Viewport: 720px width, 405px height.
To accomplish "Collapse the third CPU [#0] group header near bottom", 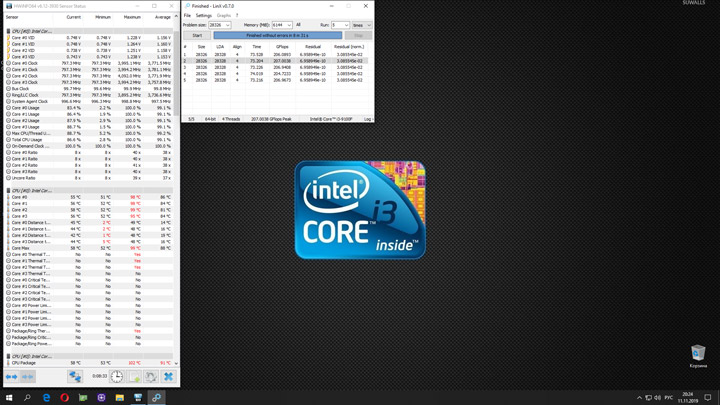I will (x=90, y=356).
